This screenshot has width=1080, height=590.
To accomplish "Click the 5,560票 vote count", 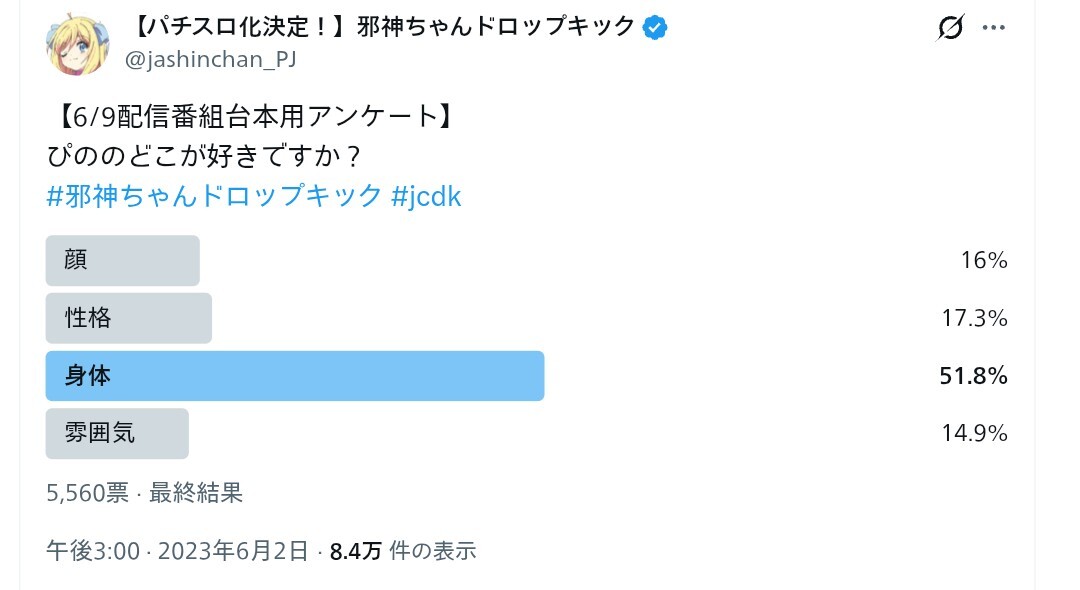I will click(x=87, y=493).
